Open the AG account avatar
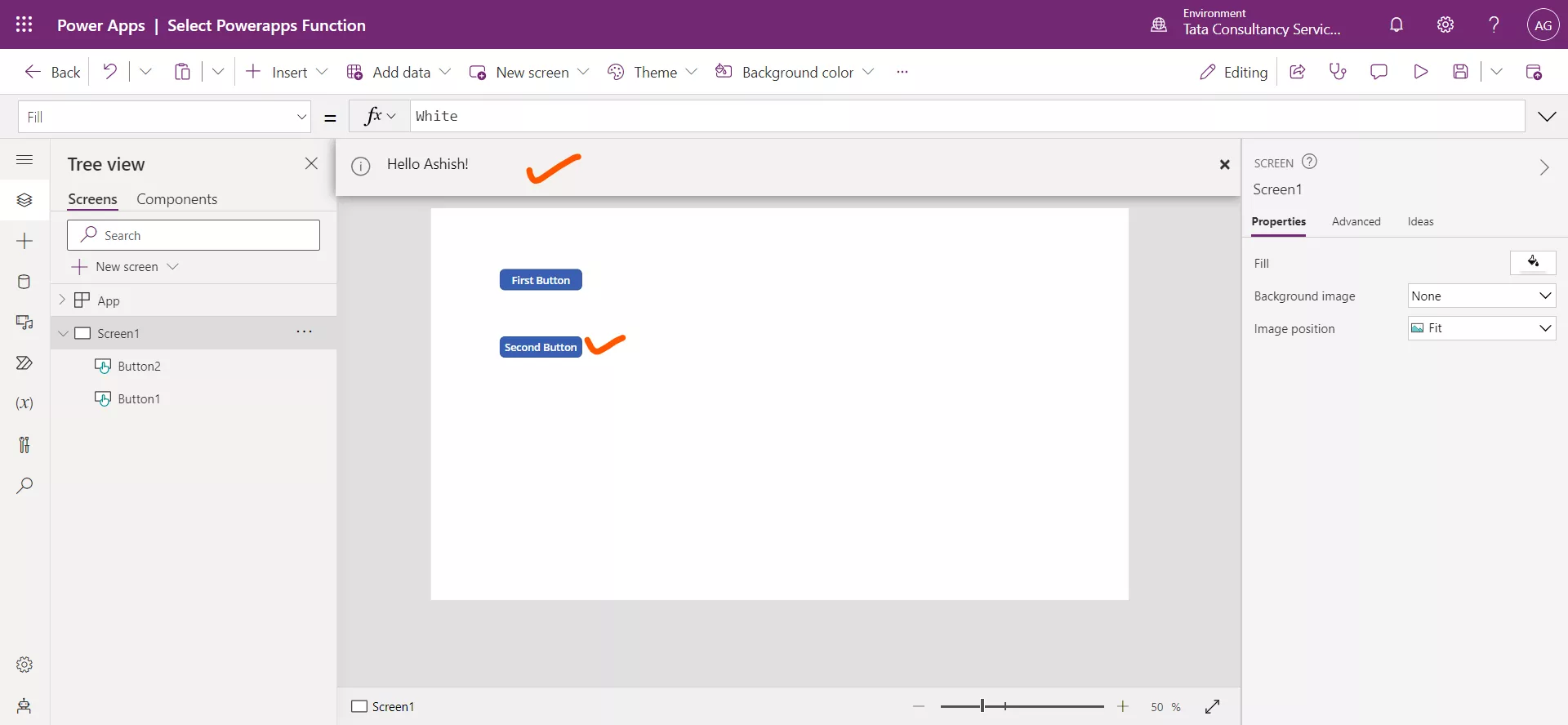1568x725 pixels. 1543,24
